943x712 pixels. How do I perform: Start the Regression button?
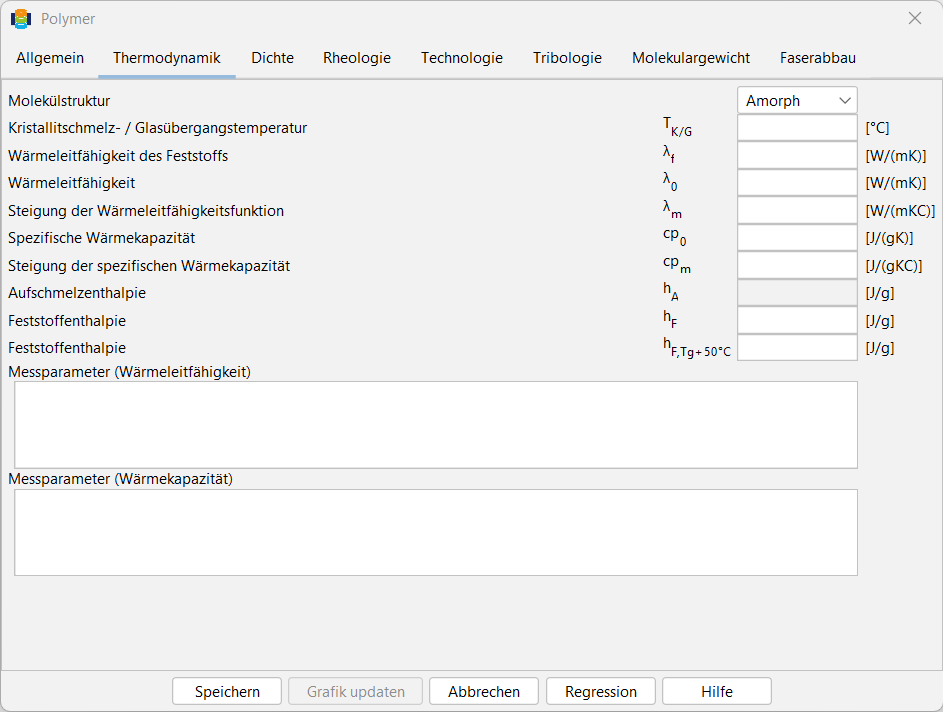pyautogui.click(x=601, y=692)
